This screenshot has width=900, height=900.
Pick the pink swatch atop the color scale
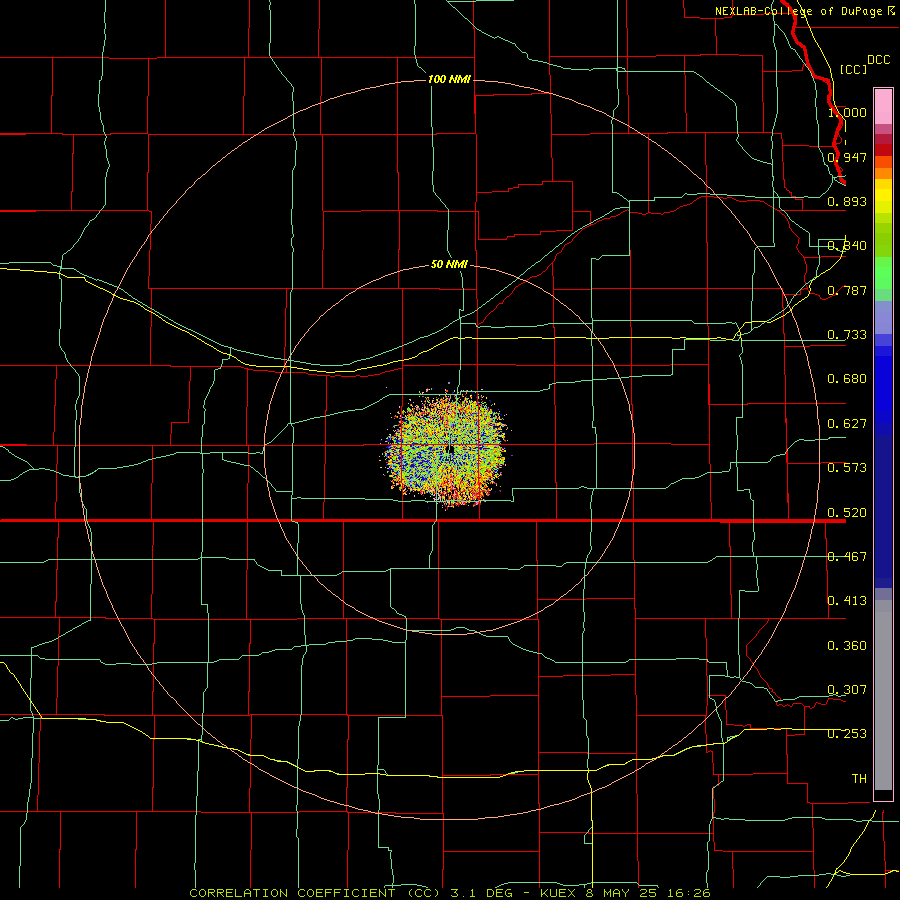tap(883, 107)
